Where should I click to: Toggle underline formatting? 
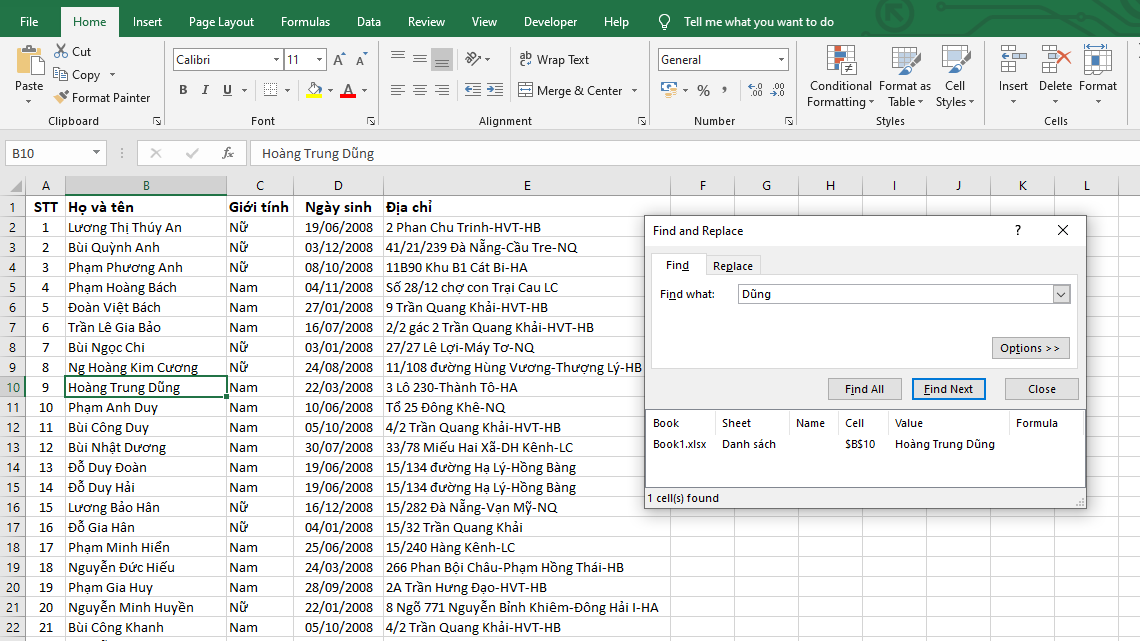227,89
